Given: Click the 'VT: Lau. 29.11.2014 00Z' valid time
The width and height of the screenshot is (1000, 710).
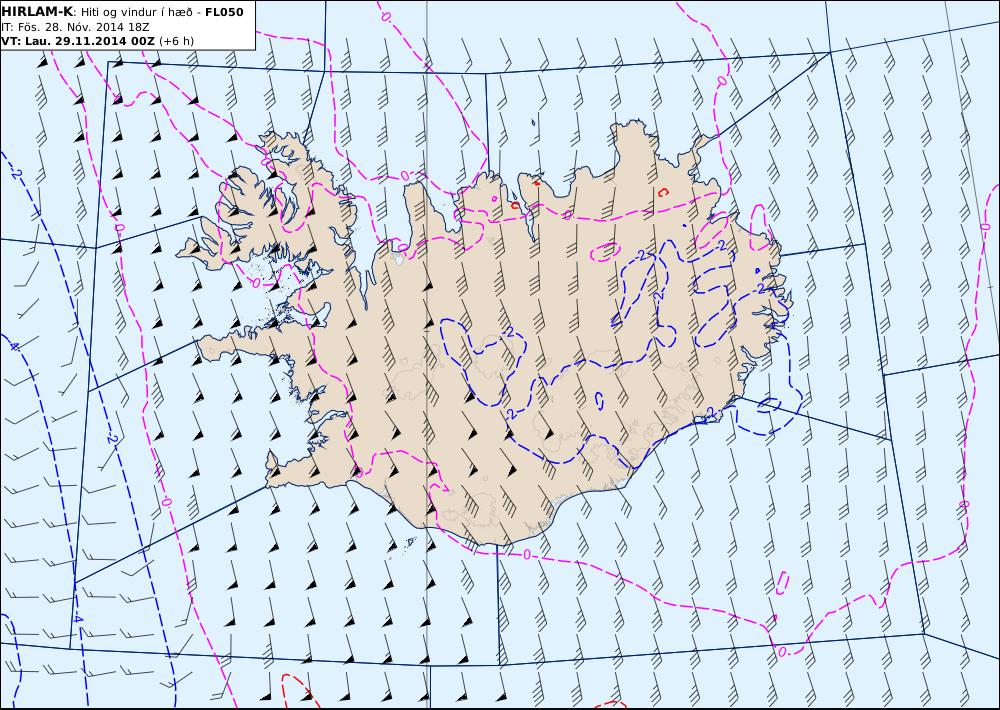Looking at the screenshot, I should coord(78,41).
